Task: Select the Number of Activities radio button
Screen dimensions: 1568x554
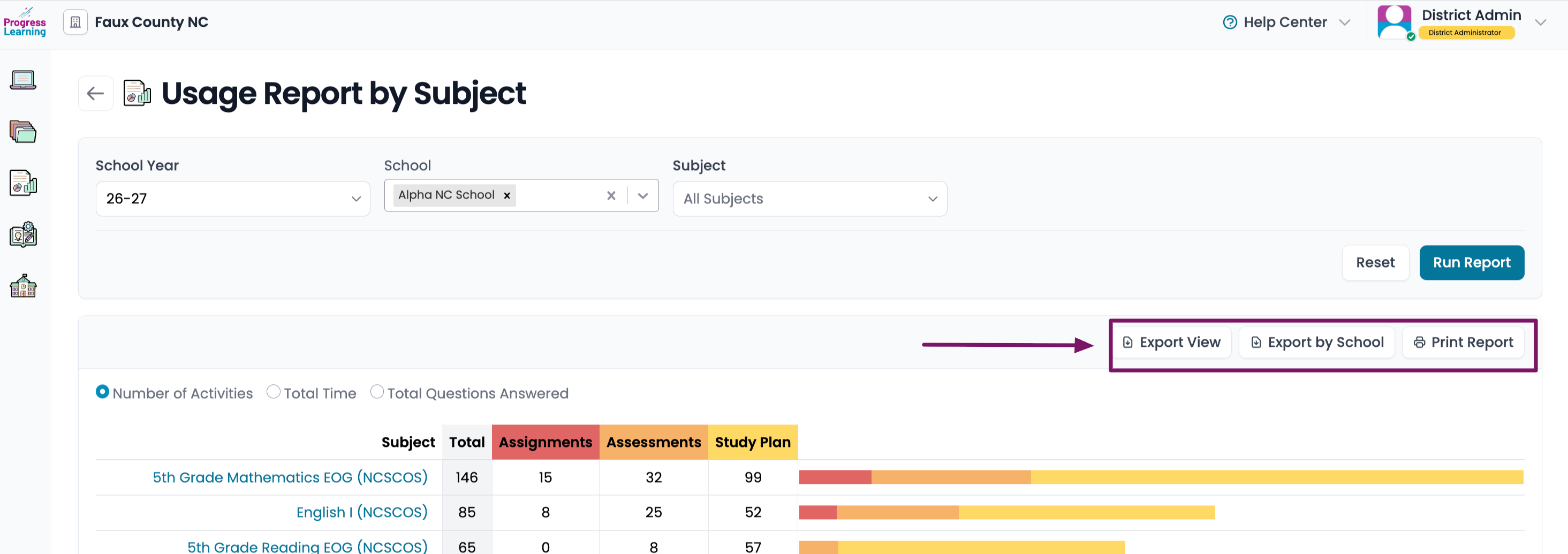Action: tap(102, 392)
